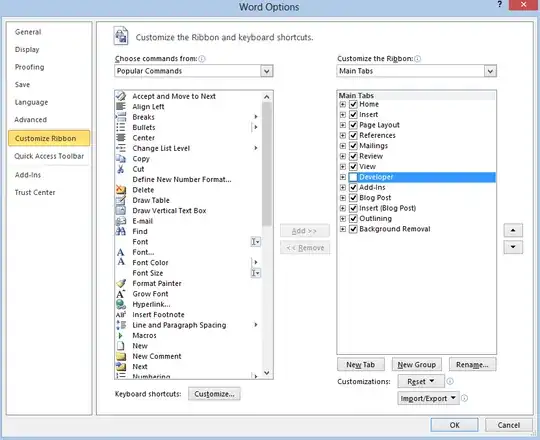This screenshot has width=540, height=440.
Task: Expand the Home tab tree node
Action: [x=343, y=104]
